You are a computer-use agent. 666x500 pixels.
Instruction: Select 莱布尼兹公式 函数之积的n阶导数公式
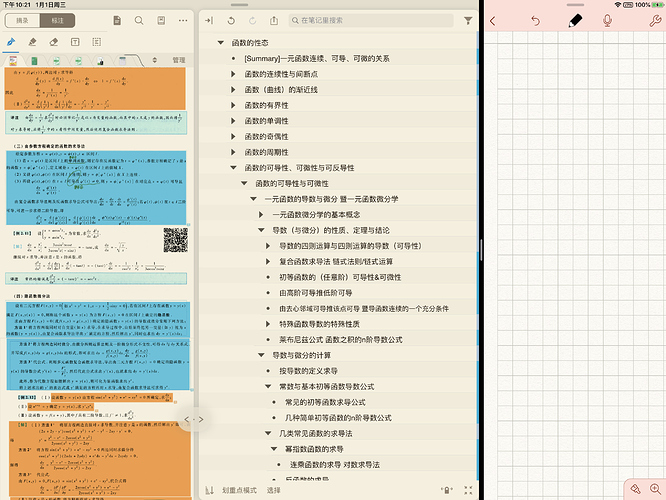coord(341,339)
